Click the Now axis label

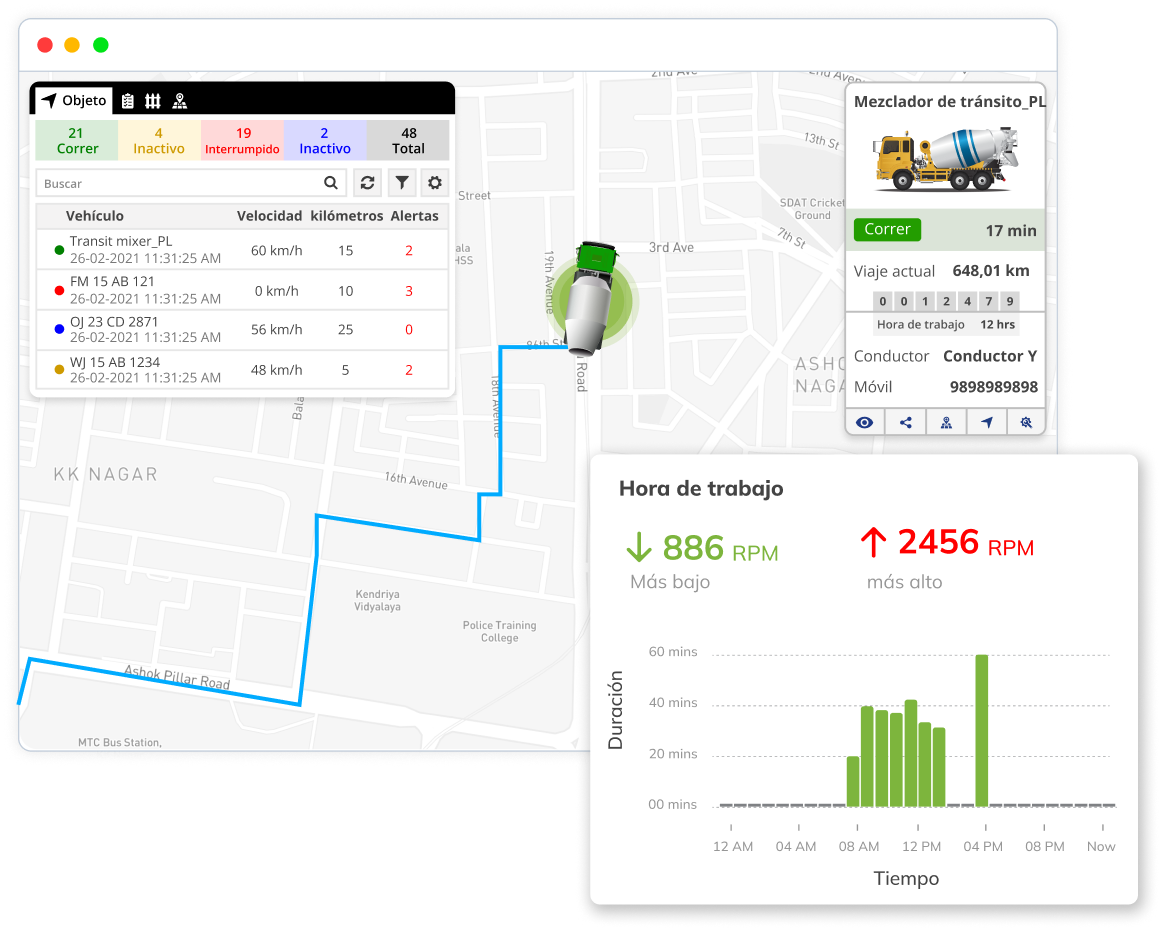[1101, 847]
